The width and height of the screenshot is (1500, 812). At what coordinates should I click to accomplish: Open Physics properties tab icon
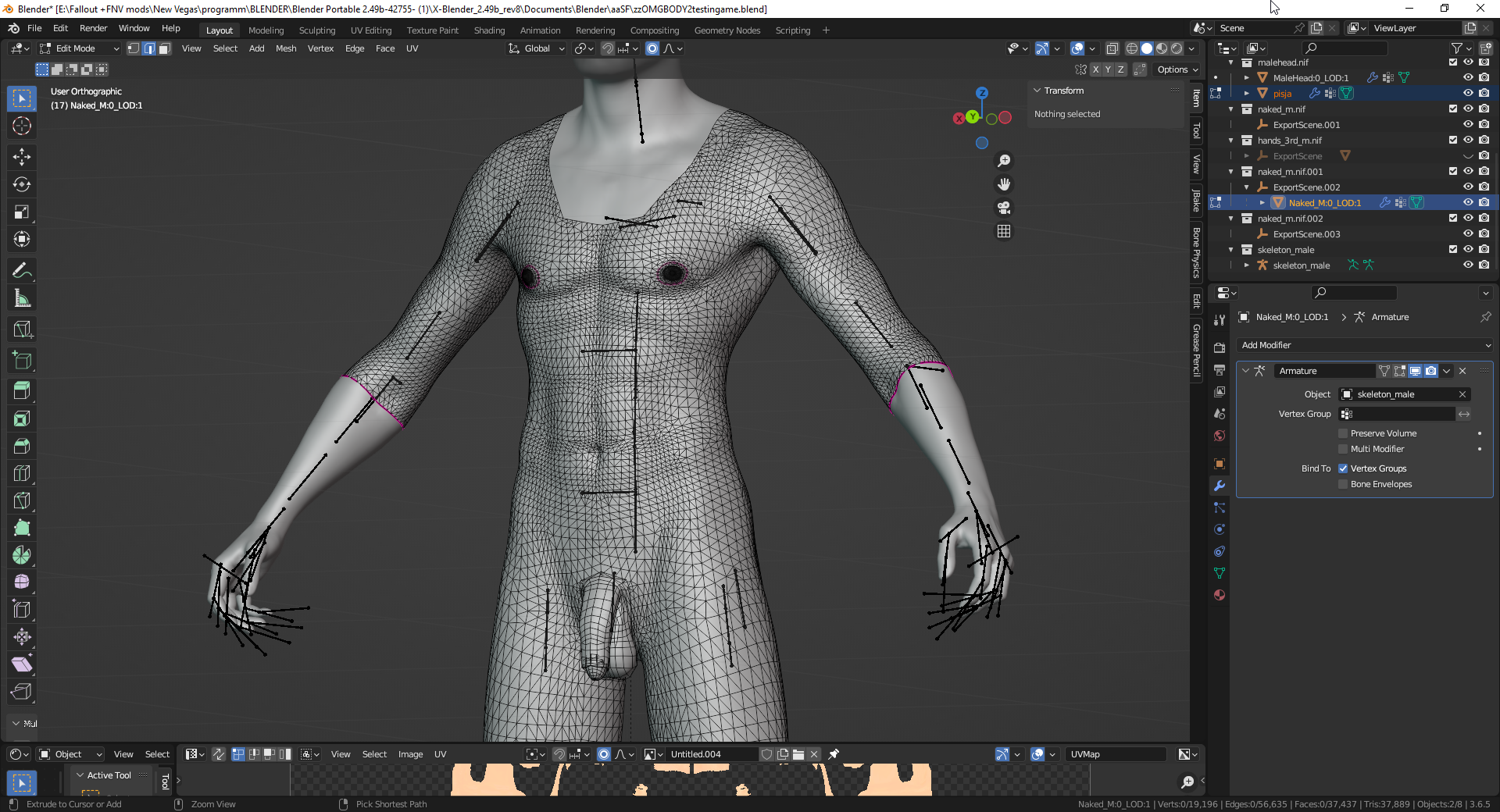click(x=1220, y=529)
